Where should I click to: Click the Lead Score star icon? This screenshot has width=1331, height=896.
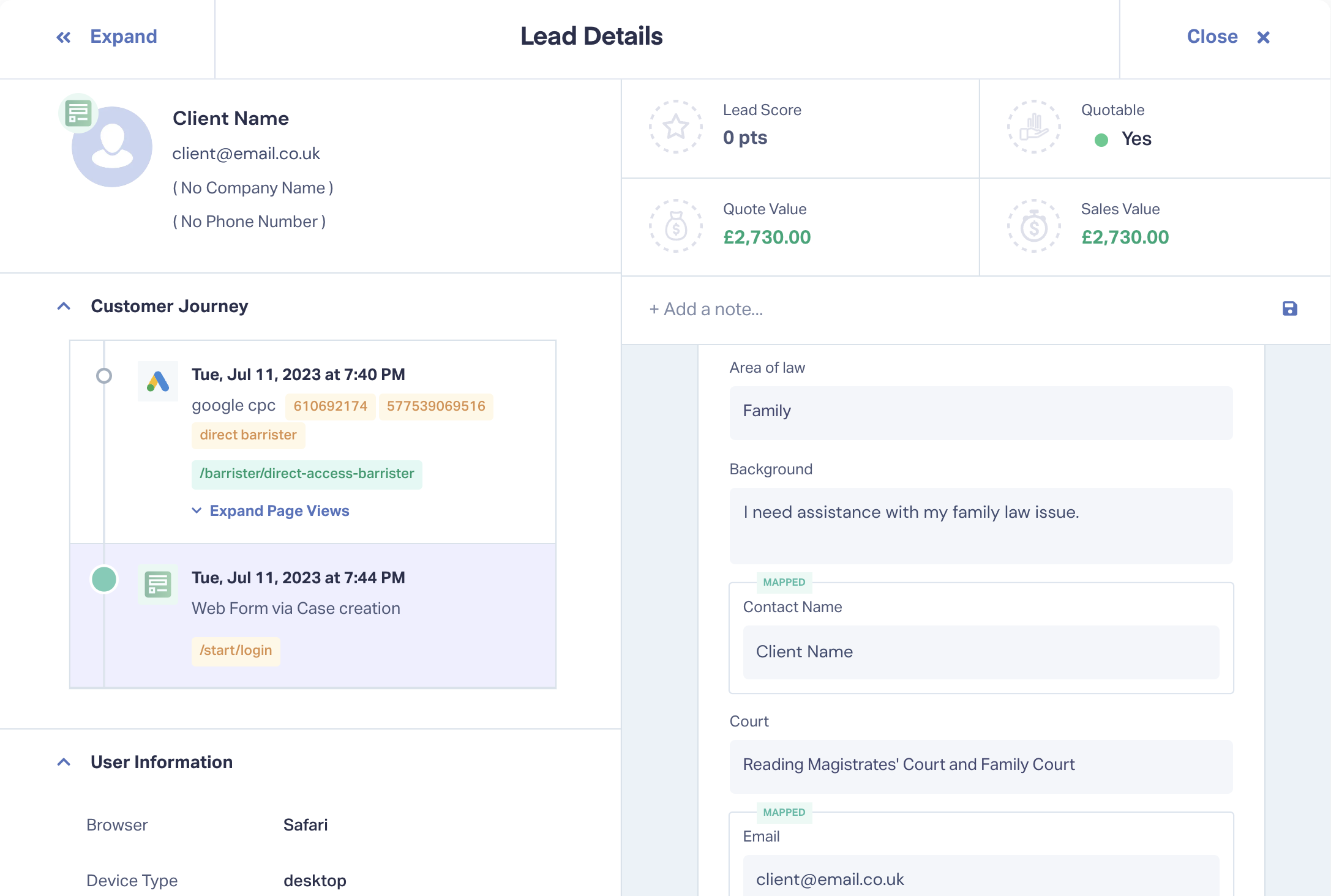pyautogui.click(x=676, y=127)
